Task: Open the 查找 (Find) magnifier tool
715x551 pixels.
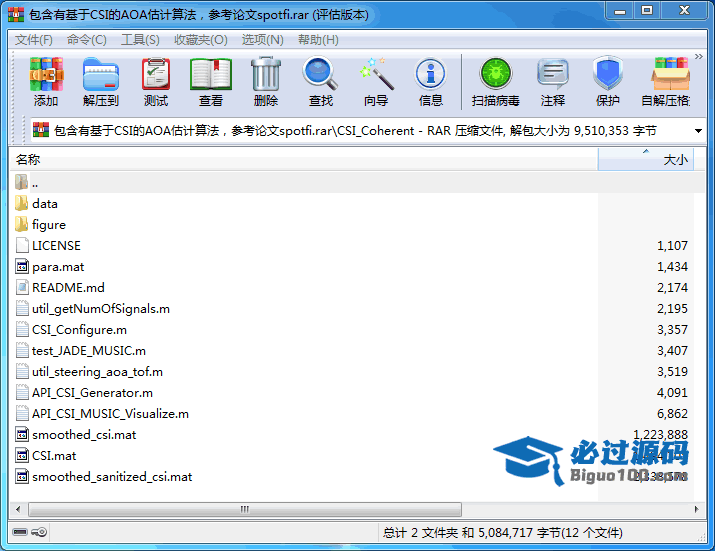Action: 321,82
